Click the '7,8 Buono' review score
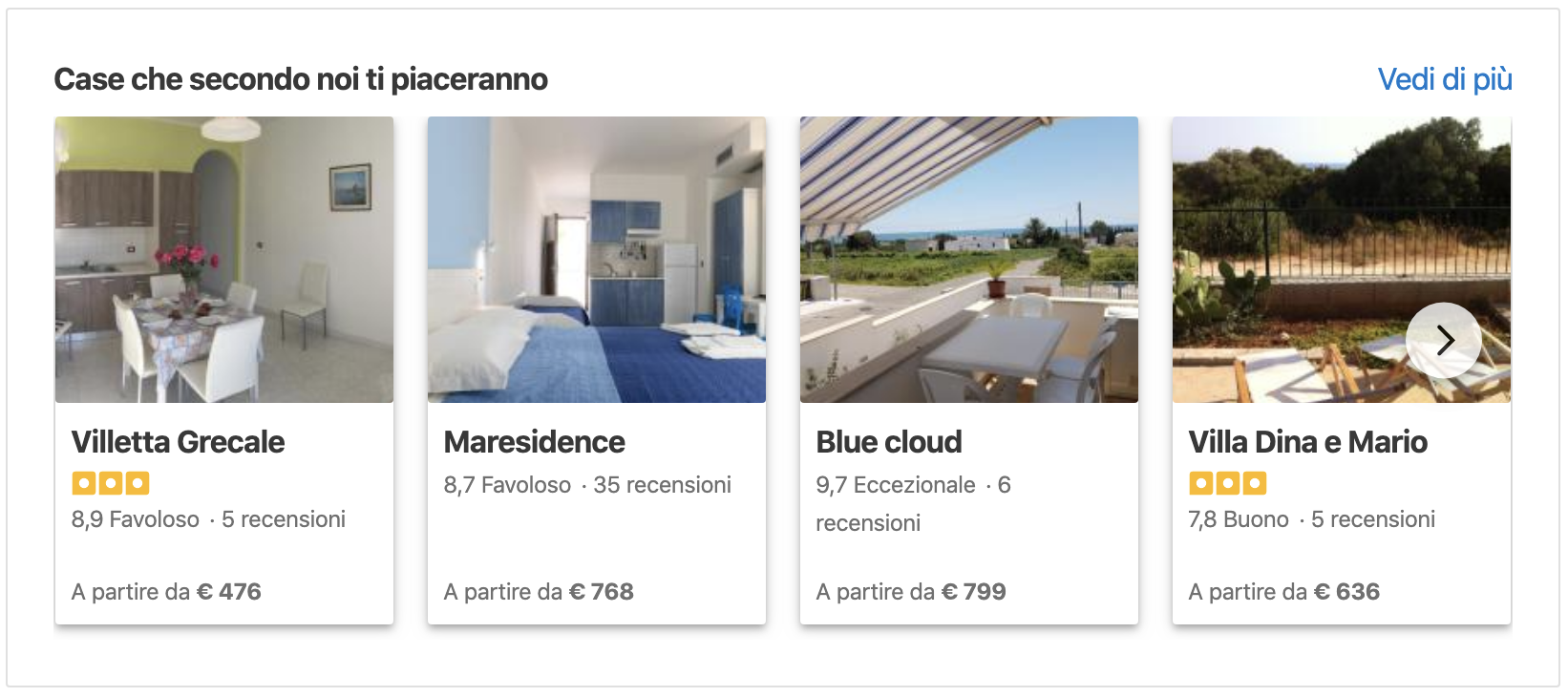 click(1239, 519)
